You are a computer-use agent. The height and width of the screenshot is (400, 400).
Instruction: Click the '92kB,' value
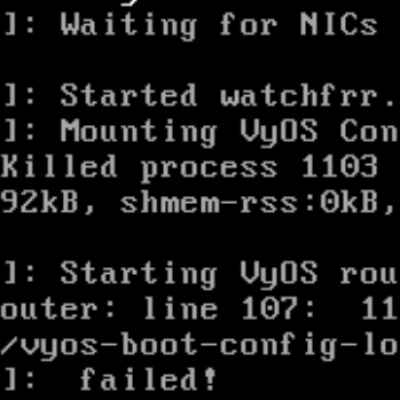(x=48, y=202)
